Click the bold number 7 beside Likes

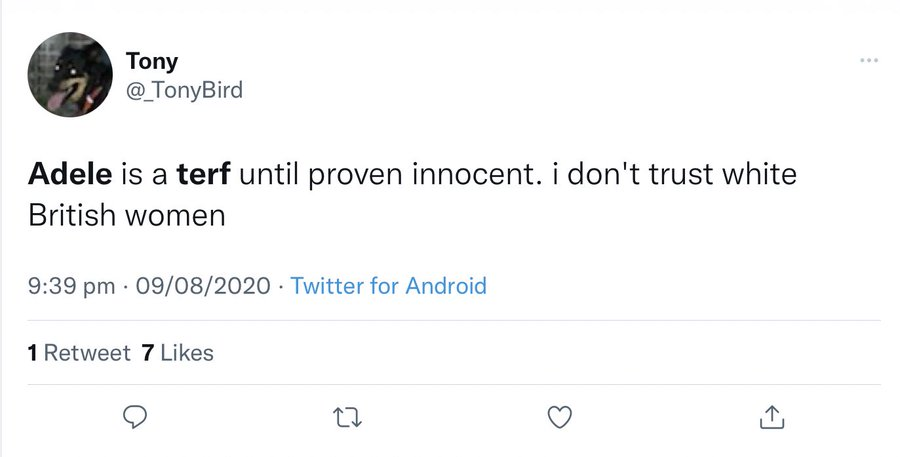[x=148, y=353]
